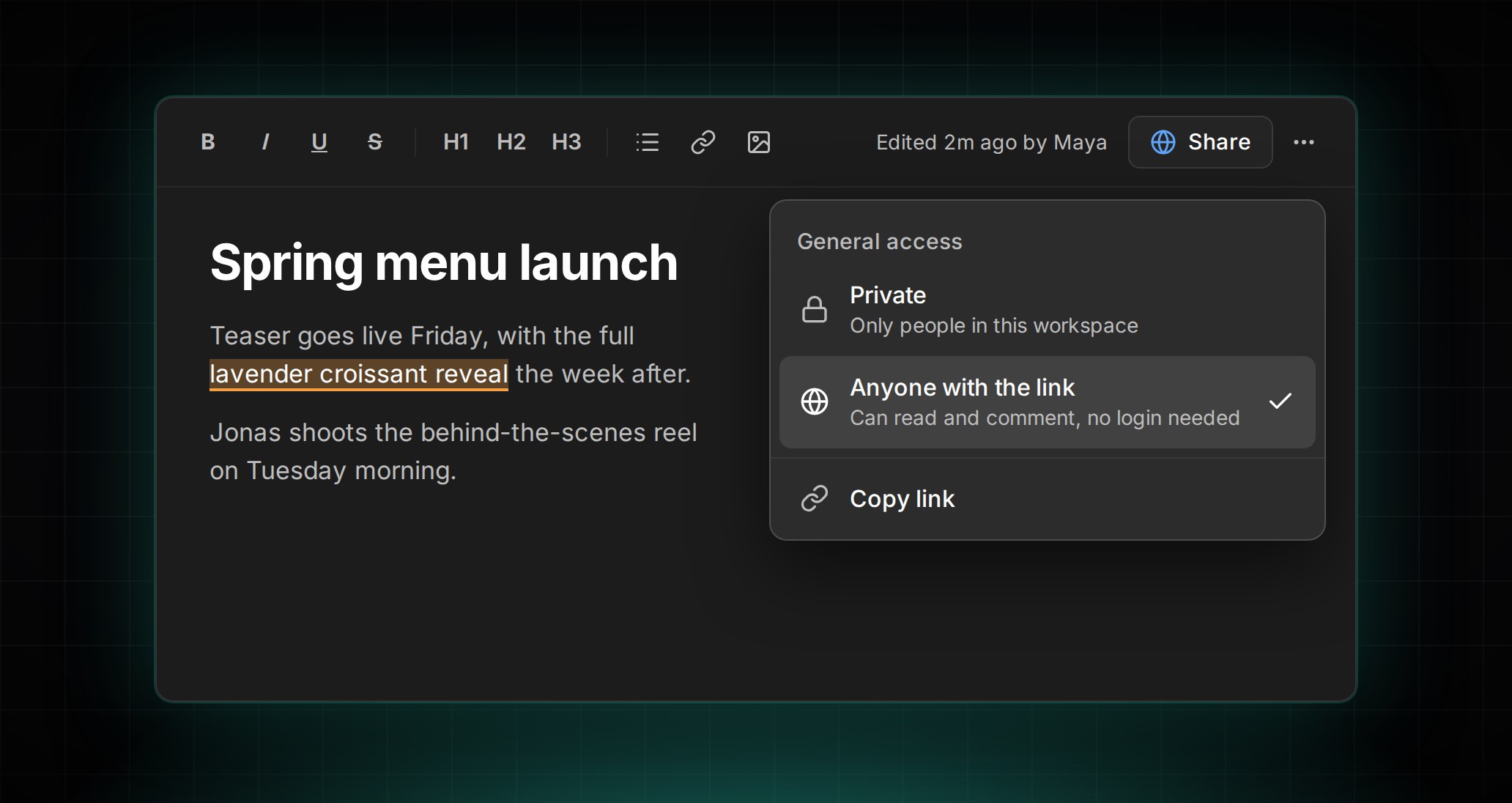This screenshot has width=1512, height=803.
Task: Insert a hyperlink from toolbar
Action: click(x=703, y=142)
